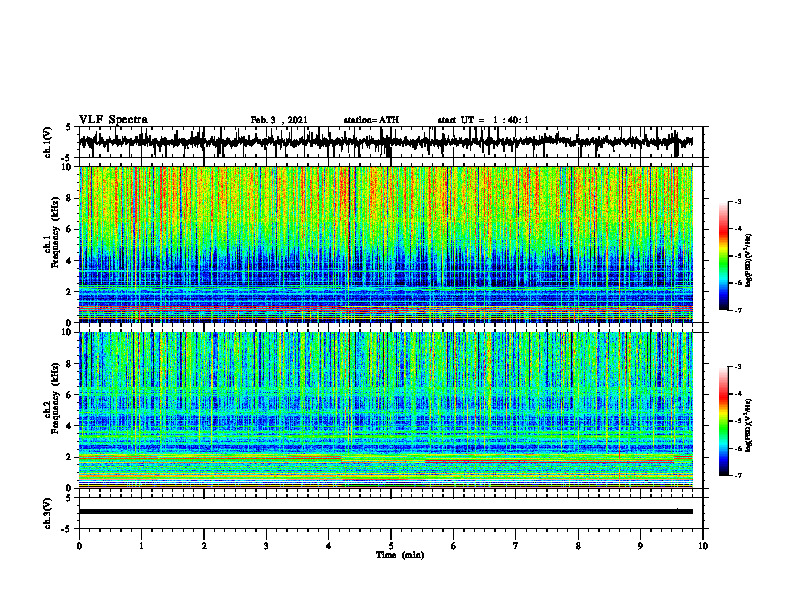
Task: Click the "ch.1(V)" waveform axis label
Action: 48,142
